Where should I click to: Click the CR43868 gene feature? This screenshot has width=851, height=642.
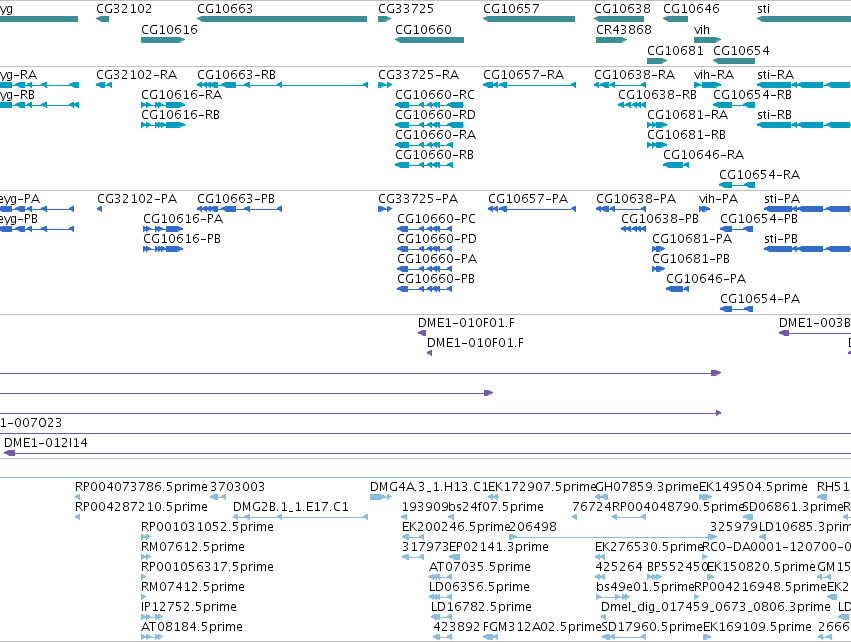(611, 40)
